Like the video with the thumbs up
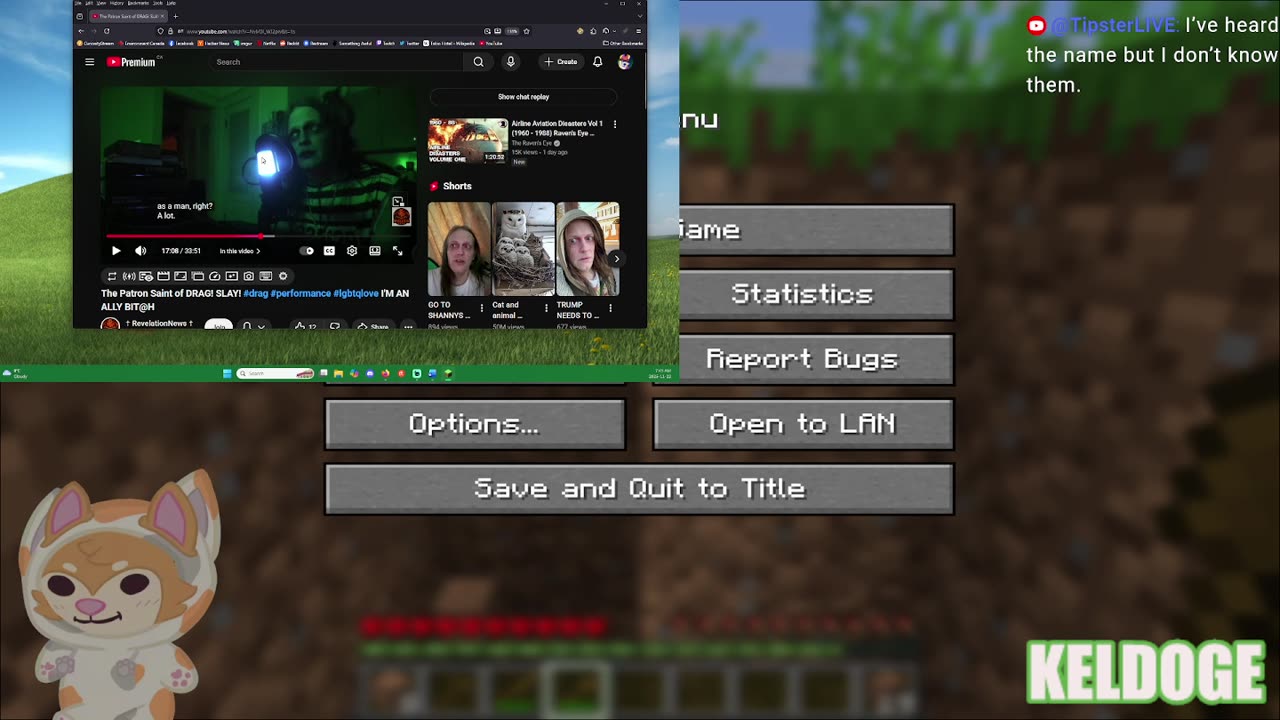 [x=304, y=326]
